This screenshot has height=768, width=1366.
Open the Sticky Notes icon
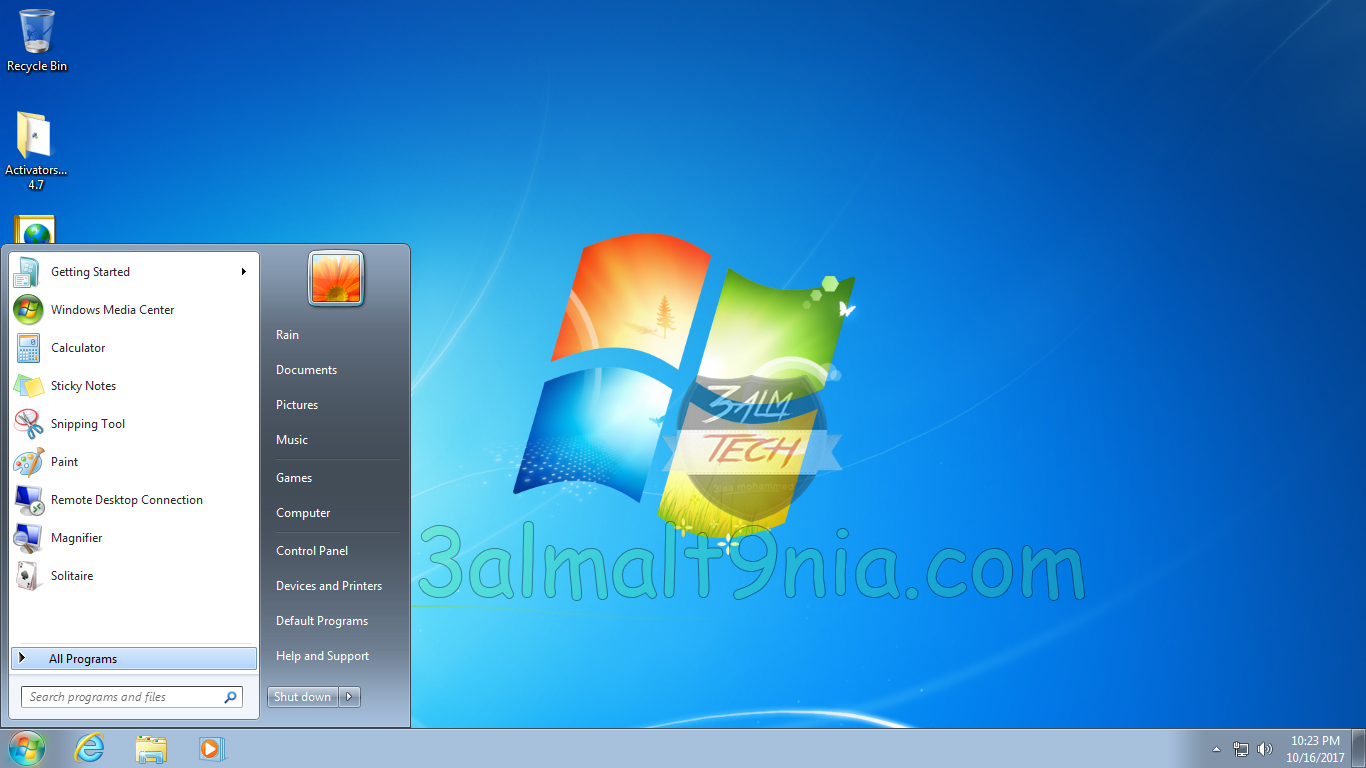click(28, 386)
